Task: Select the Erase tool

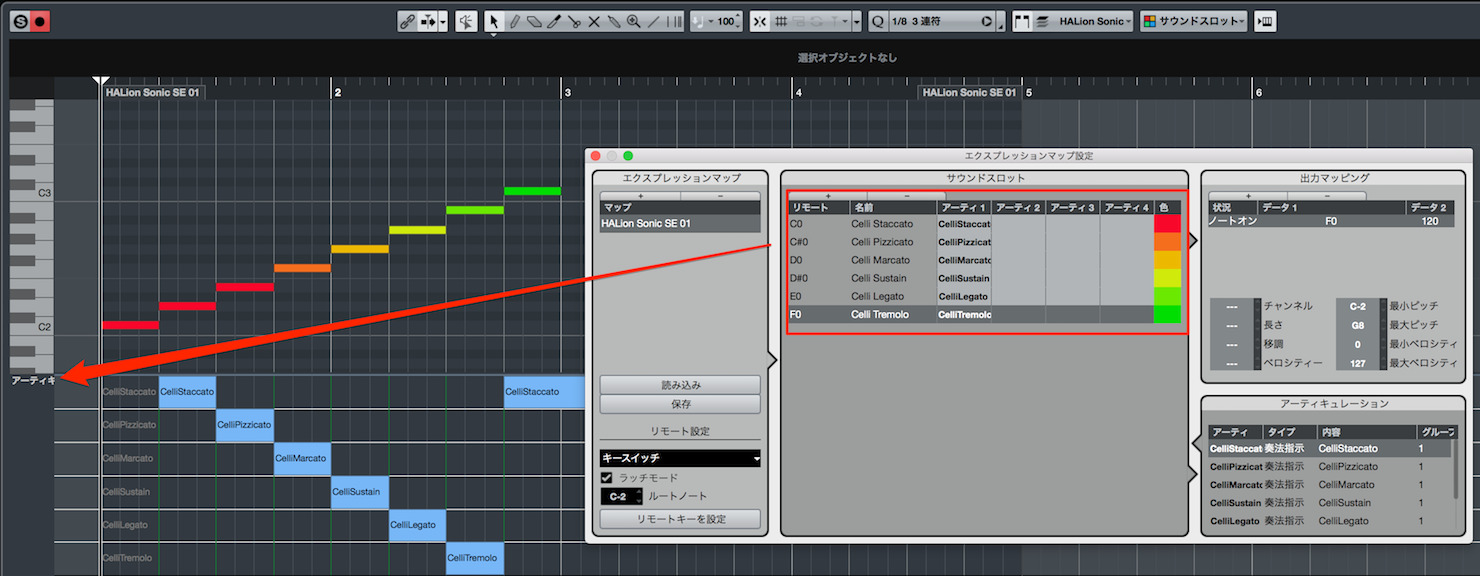Action: [x=534, y=21]
